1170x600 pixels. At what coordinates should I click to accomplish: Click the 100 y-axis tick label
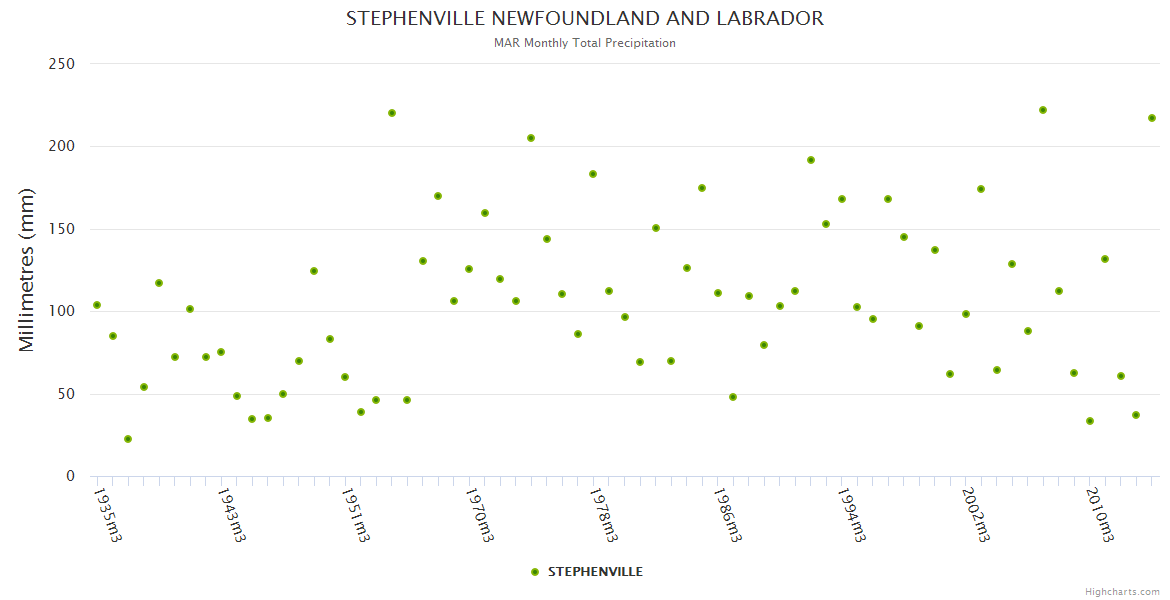(x=62, y=311)
